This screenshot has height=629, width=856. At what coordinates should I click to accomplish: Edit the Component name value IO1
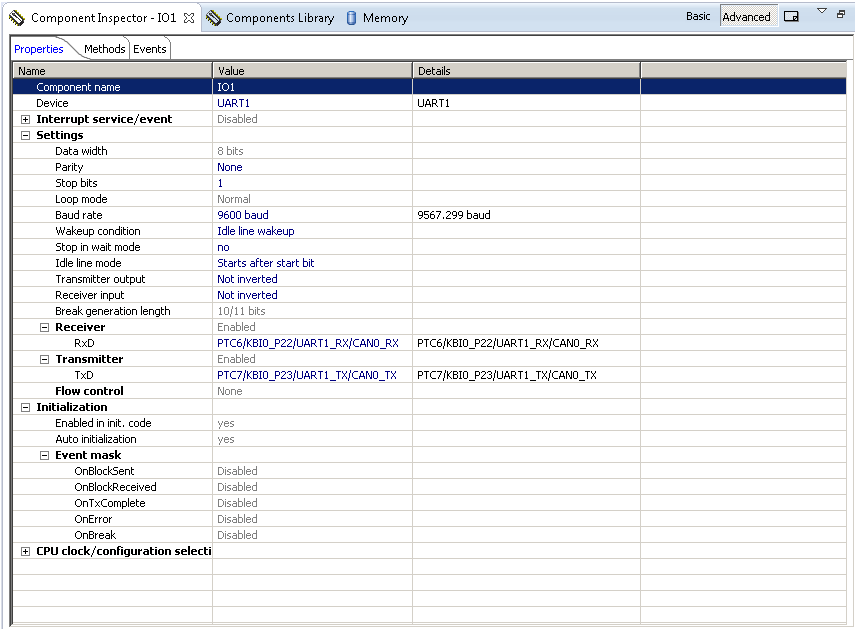coord(312,87)
